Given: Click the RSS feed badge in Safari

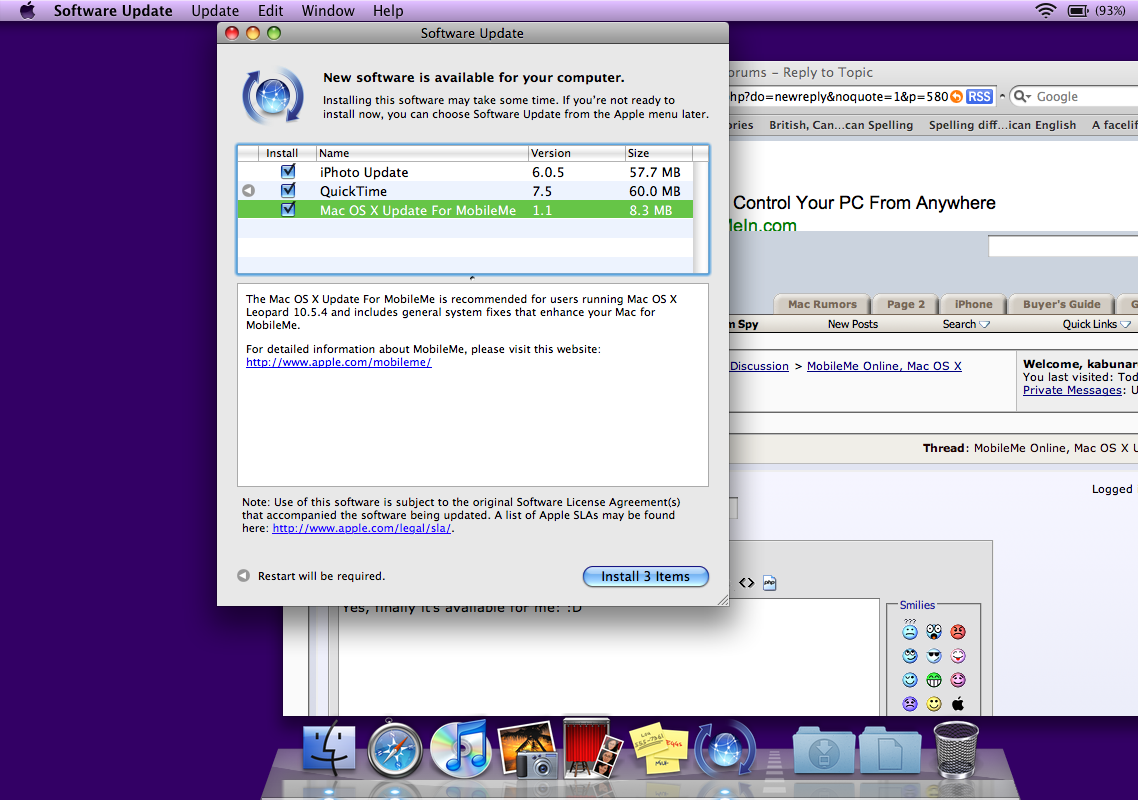Looking at the screenshot, I should pos(979,97).
